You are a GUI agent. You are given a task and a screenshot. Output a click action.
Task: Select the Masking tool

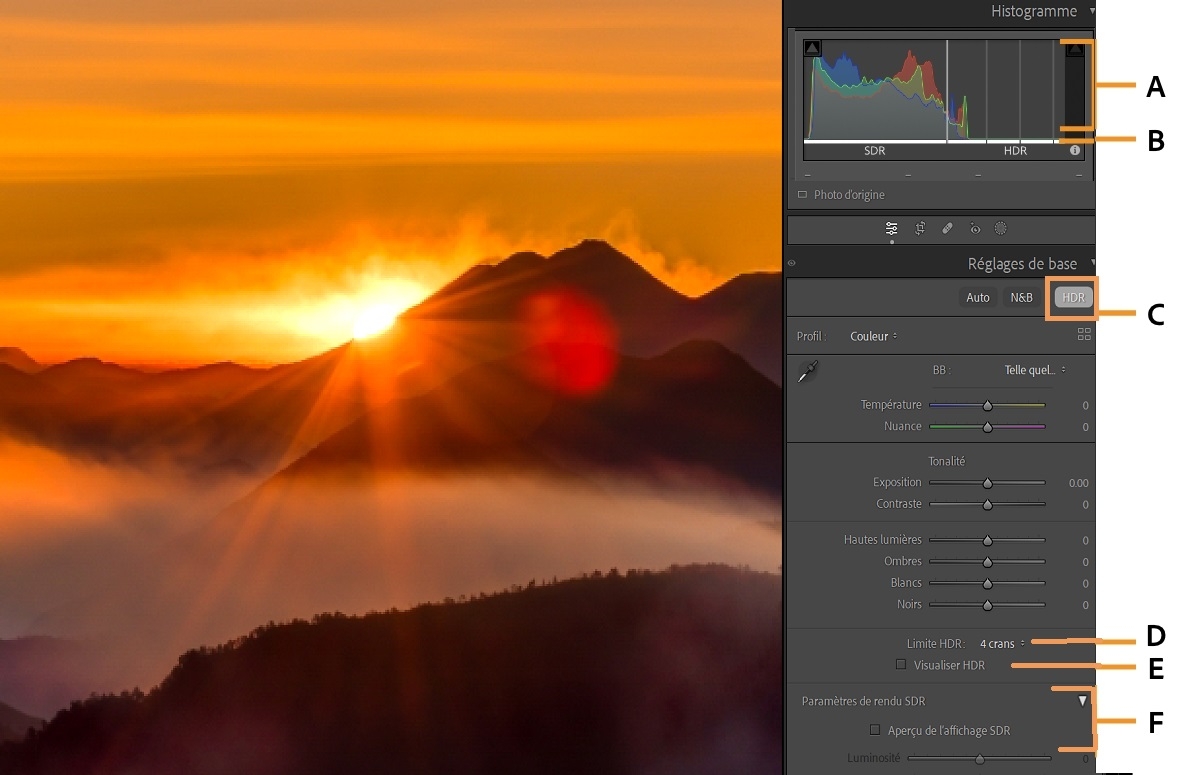[x=1001, y=228]
